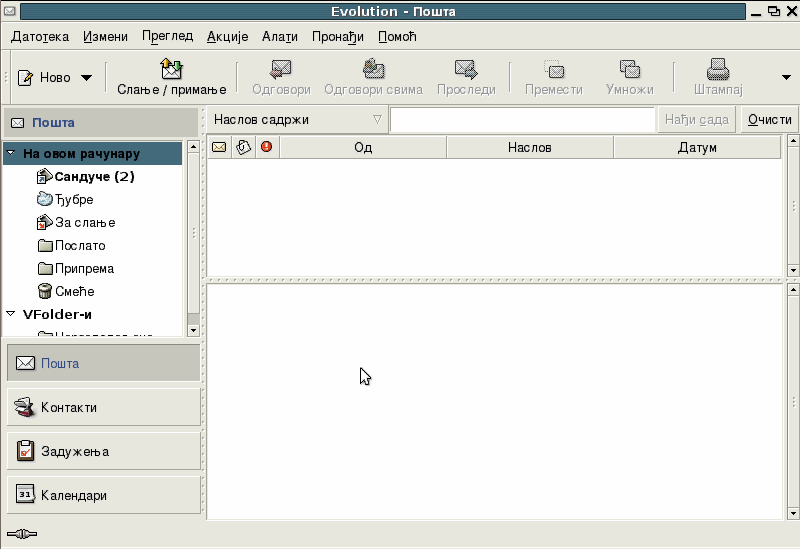Screen dimensions: 800x549
Task: Click the online/offline plug status icon
Action: point(22,534)
